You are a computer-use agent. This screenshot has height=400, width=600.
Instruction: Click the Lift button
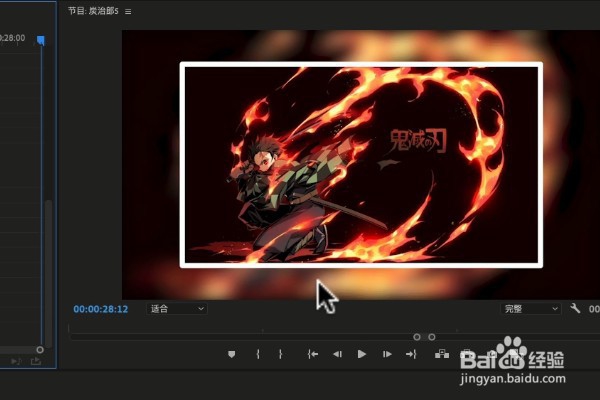click(442, 354)
